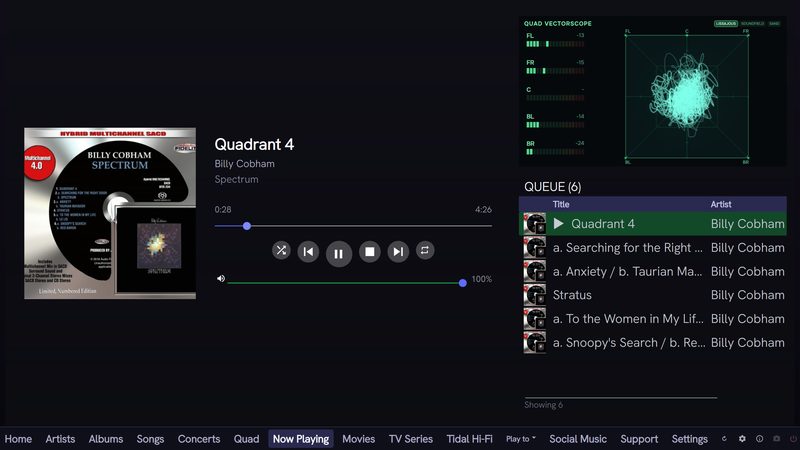Click the Spectrum album name under artist
This screenshot has height=450, width=800.
tap(236, 179)
